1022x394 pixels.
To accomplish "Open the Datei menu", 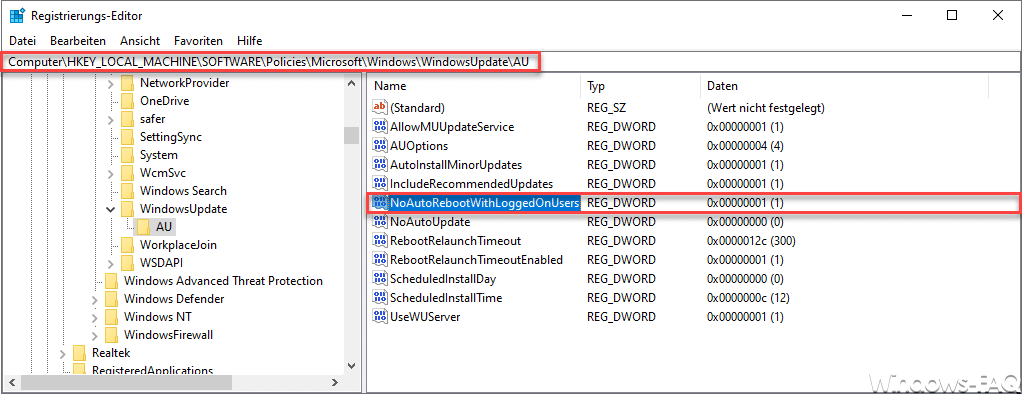I will point(23,40).
